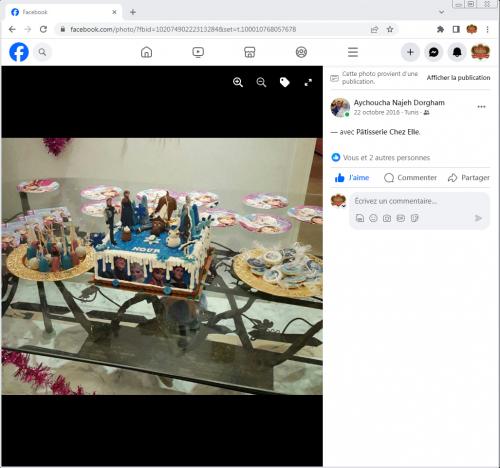Reload the page
Screen dimensions: 500x468
click(x=43, y=29)
